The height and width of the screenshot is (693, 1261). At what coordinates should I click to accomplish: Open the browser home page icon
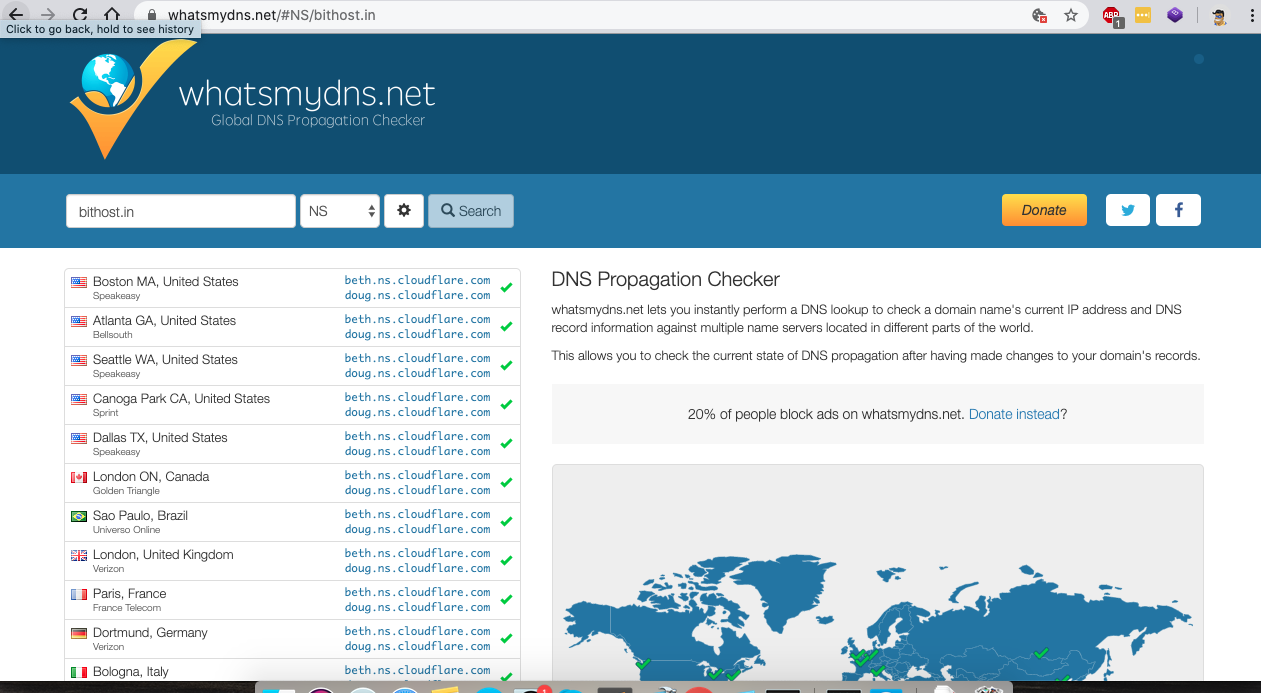[x=112, y=15]
